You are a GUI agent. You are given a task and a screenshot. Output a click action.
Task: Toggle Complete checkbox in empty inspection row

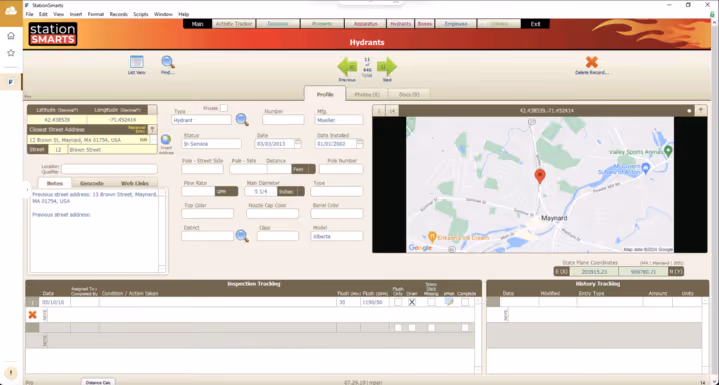pyautogui.click(x=465, y=328)
